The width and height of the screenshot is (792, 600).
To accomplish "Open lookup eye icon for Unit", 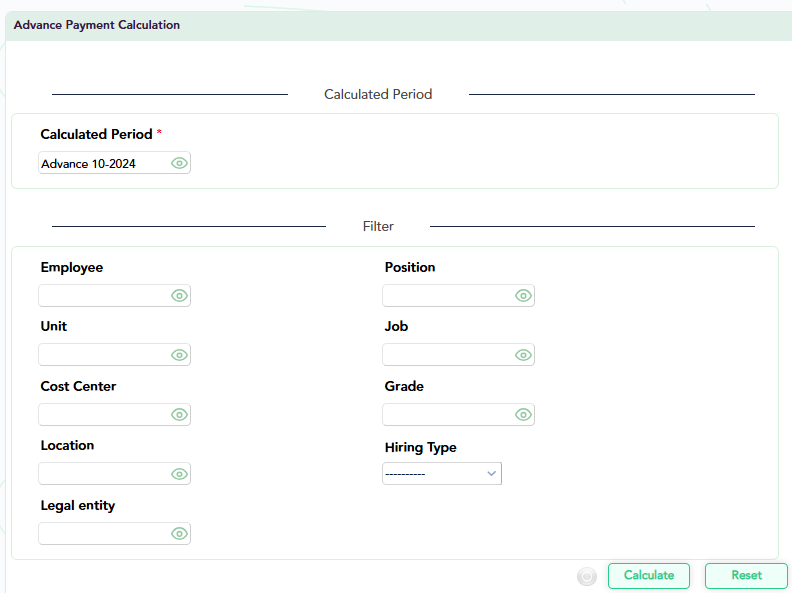I will click(x=179, y=355).
